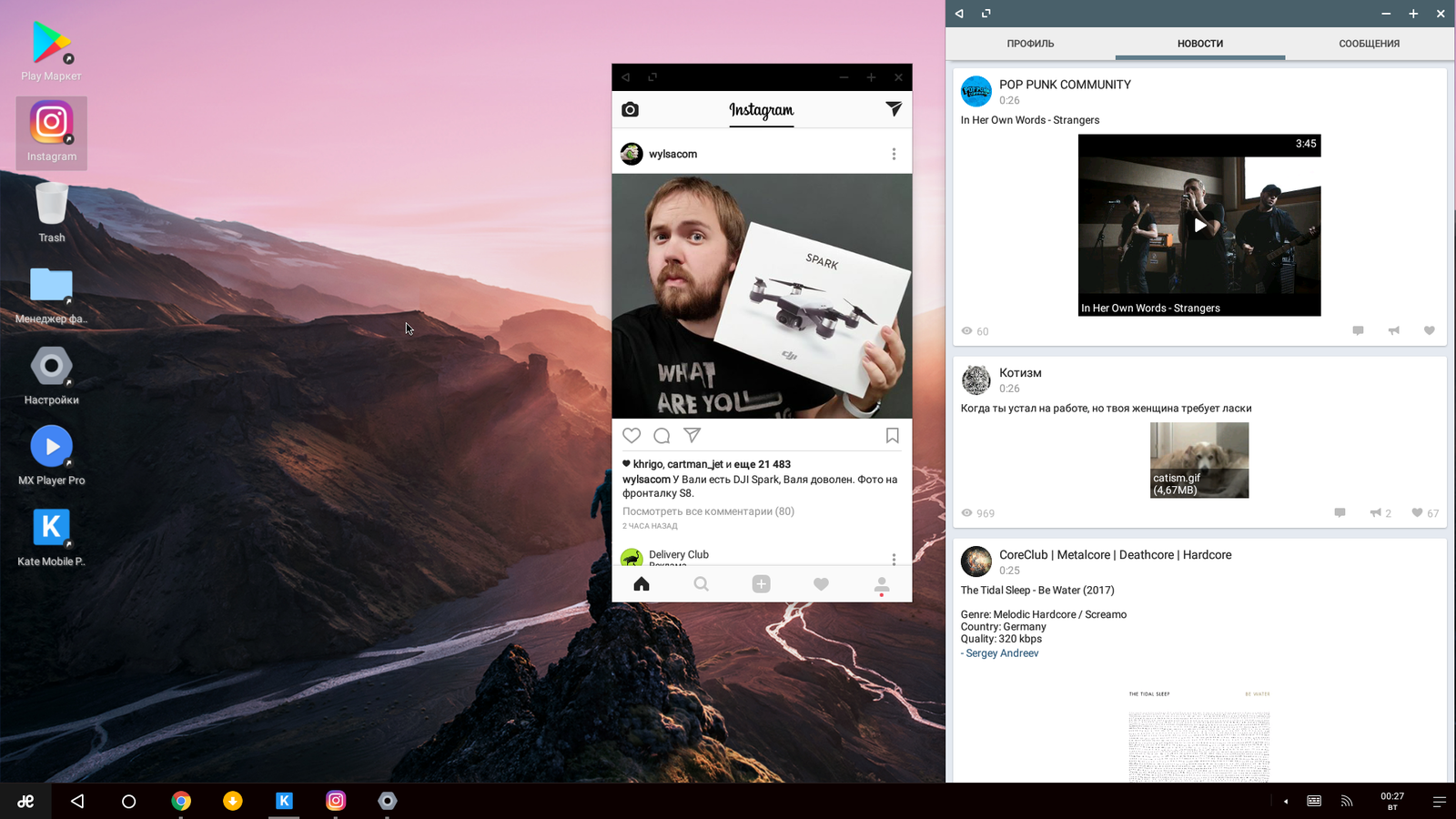
Task: Open POP PUNK COMMUNITY avatar
Action: (x=976, y=91)
